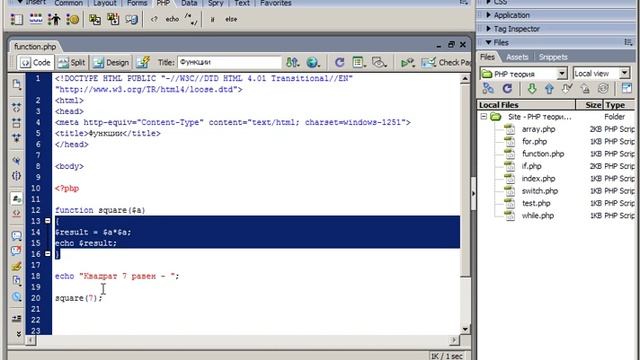
Task: Insert PHP comment icon
Action: click(x=191, y=19)
